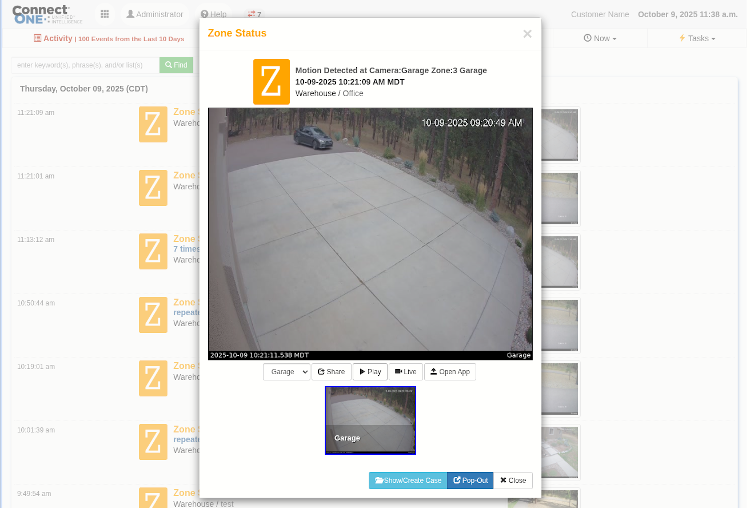Click the Connect ONE logo
This screenshot has height=508, width=750.
coord(42,14)
